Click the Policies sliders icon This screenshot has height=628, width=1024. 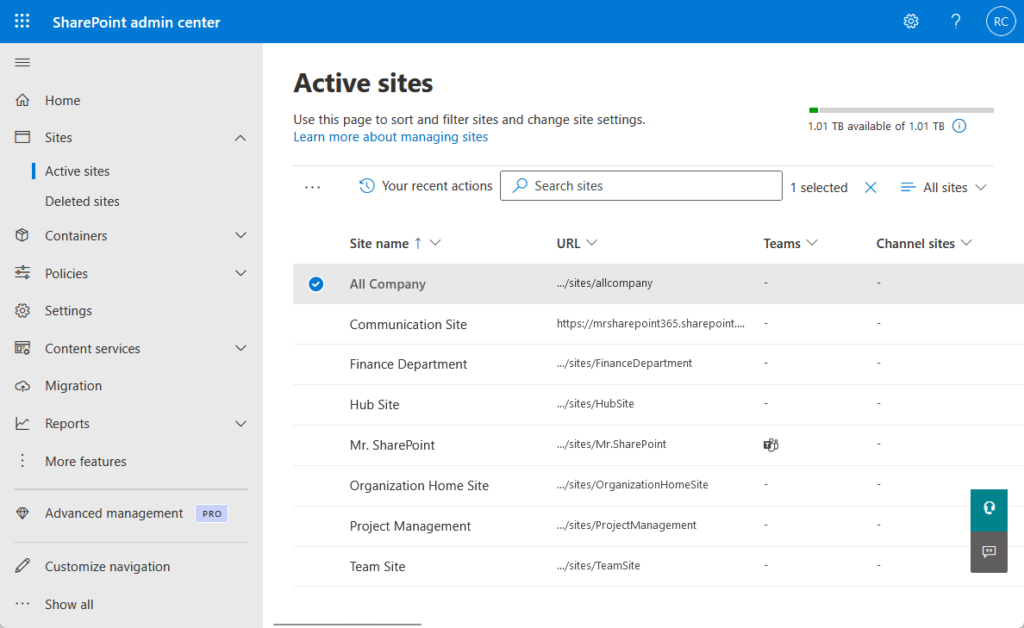click(22, 273)
